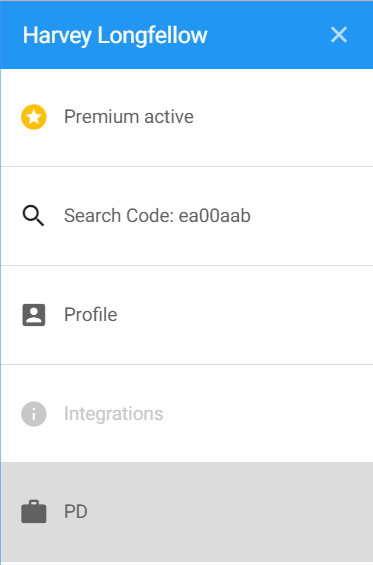Viewport: 373px width, 565px height.
Task: Click the 'PD' text label
Action: 76,512
